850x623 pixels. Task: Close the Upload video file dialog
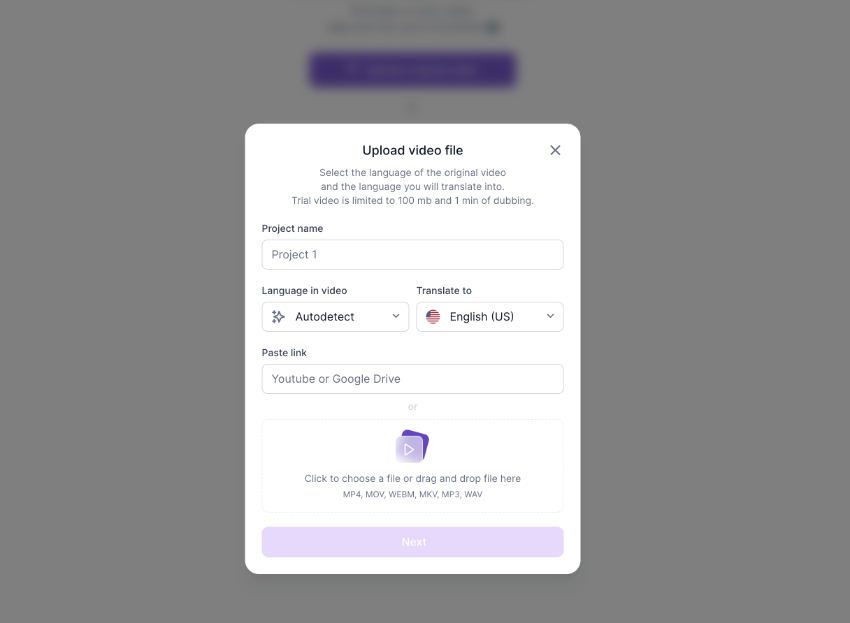click(x=555, y=150)
